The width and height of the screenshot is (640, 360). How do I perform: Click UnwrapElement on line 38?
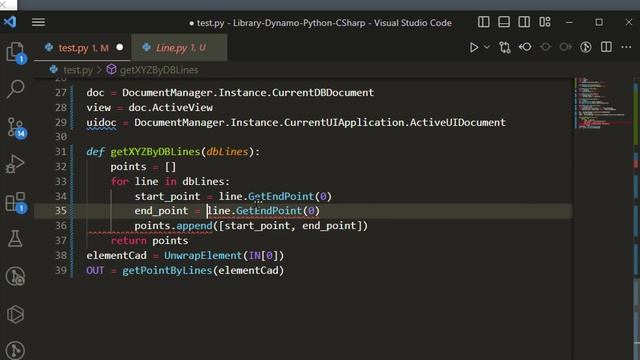tap(203, 256)
